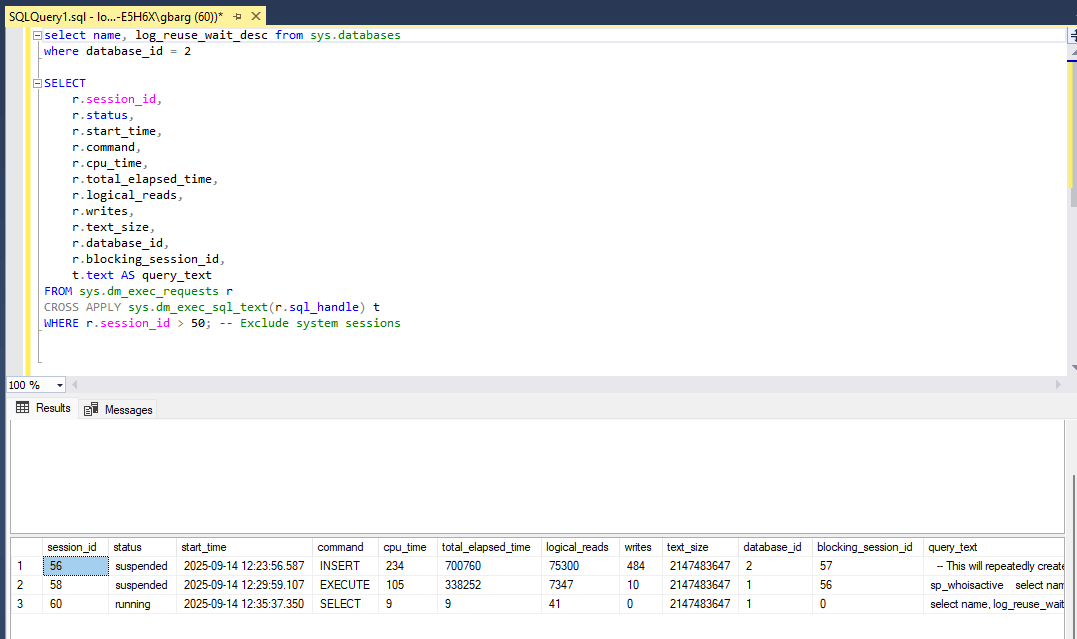This screenshot has height=639, width=1077.
Task: Click the editor split handle icon
Action: (1071, 35)
